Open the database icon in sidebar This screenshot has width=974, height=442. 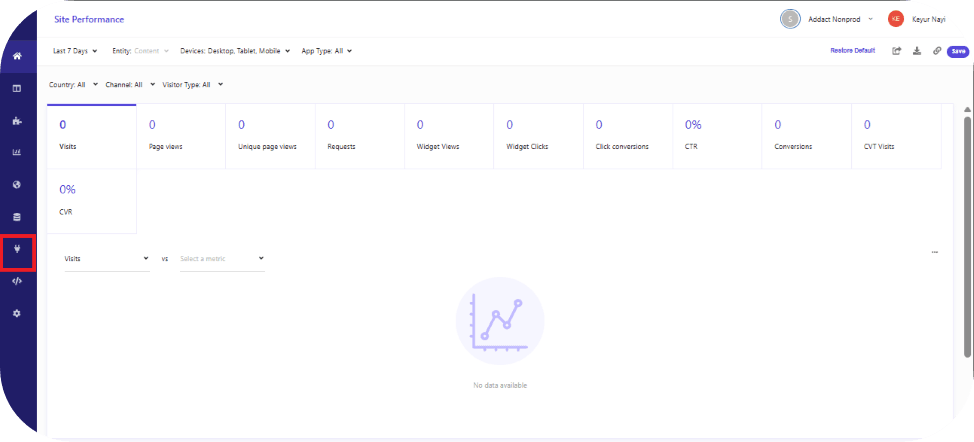(17, 217)
